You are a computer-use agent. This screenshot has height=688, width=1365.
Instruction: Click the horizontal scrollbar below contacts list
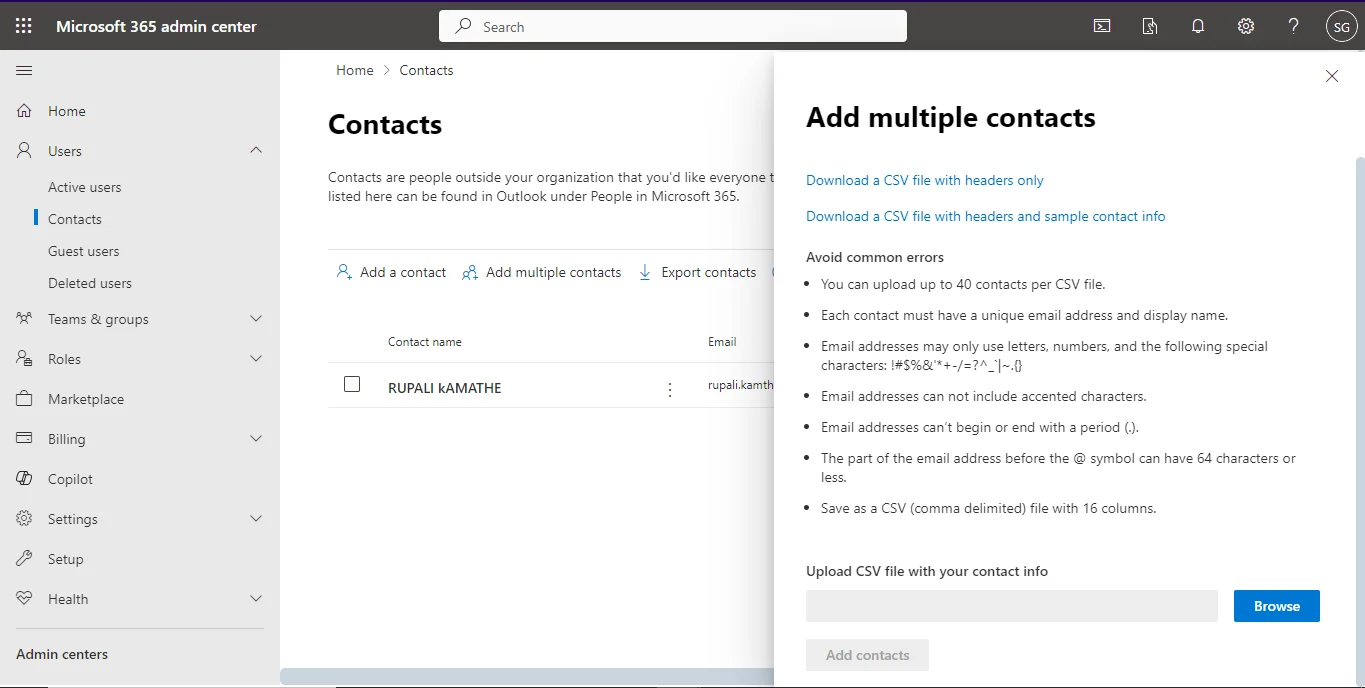(x=527, y=677)
